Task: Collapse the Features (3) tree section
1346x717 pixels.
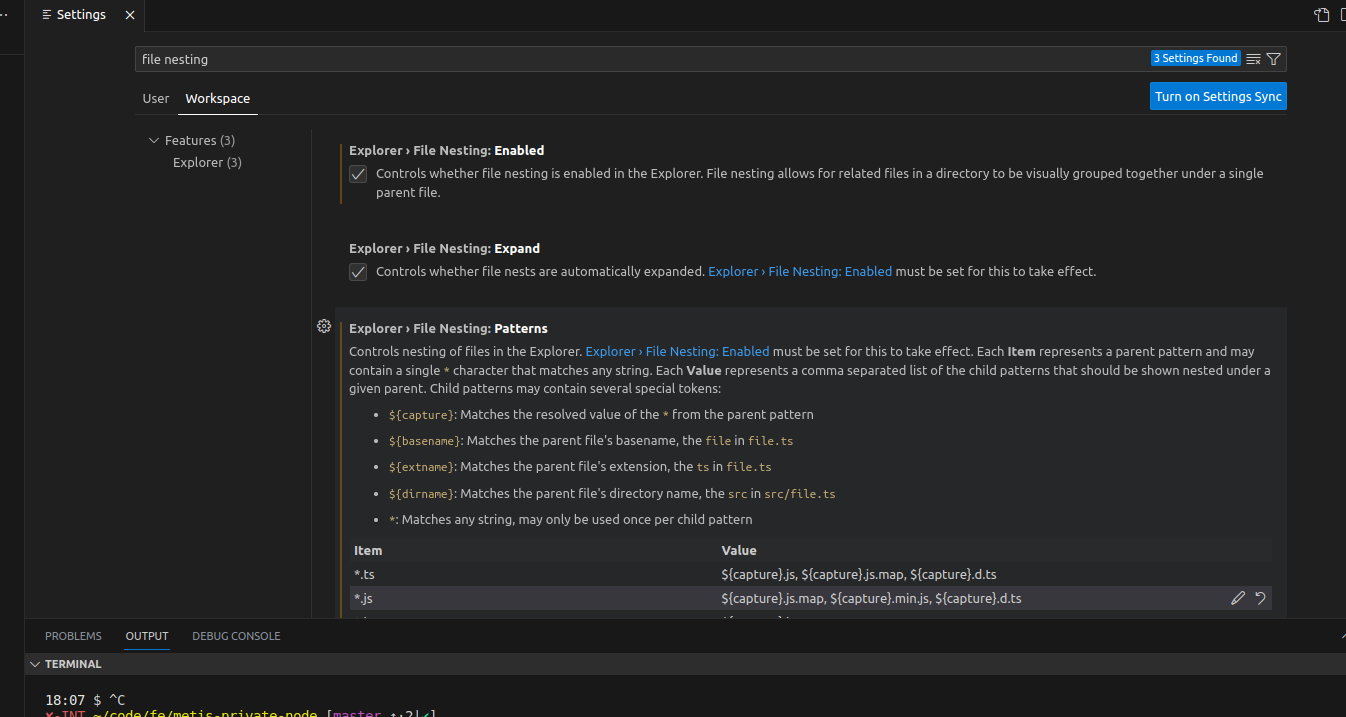Action: point(154,141)
